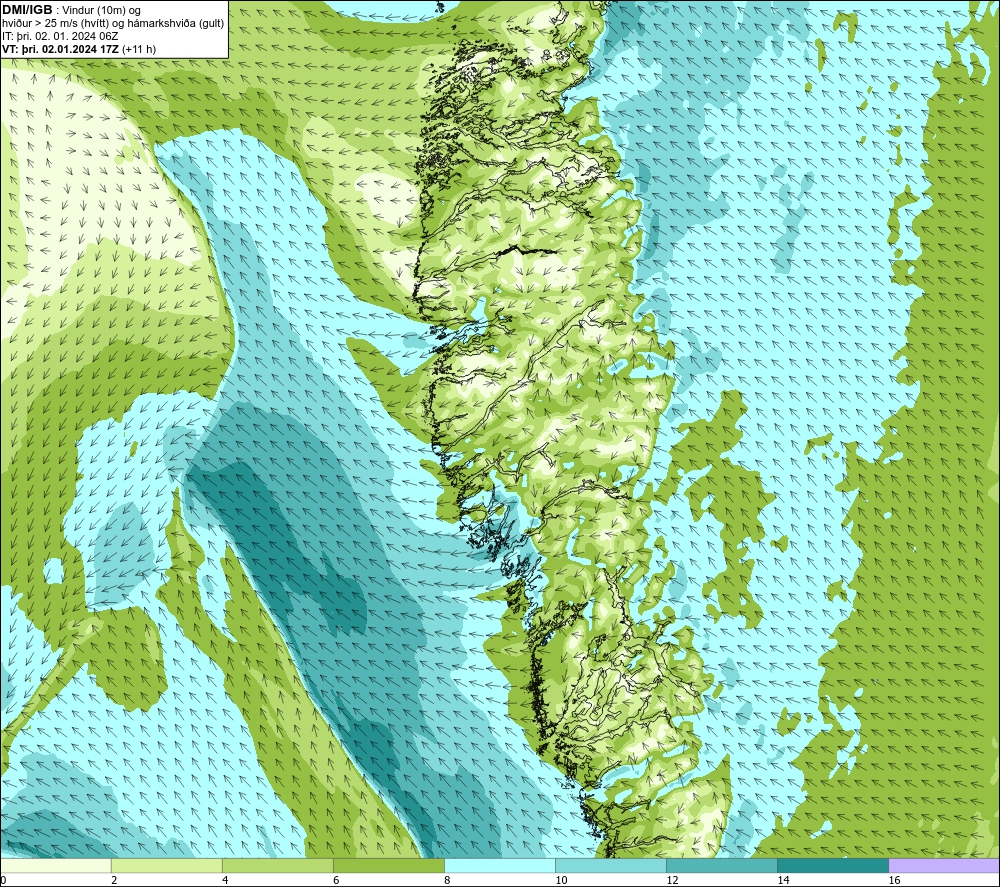This screenshot has width=1000, height=887.
Task: Click the purple above-16 m/s legend swatch
Action: tap(943, 865)
